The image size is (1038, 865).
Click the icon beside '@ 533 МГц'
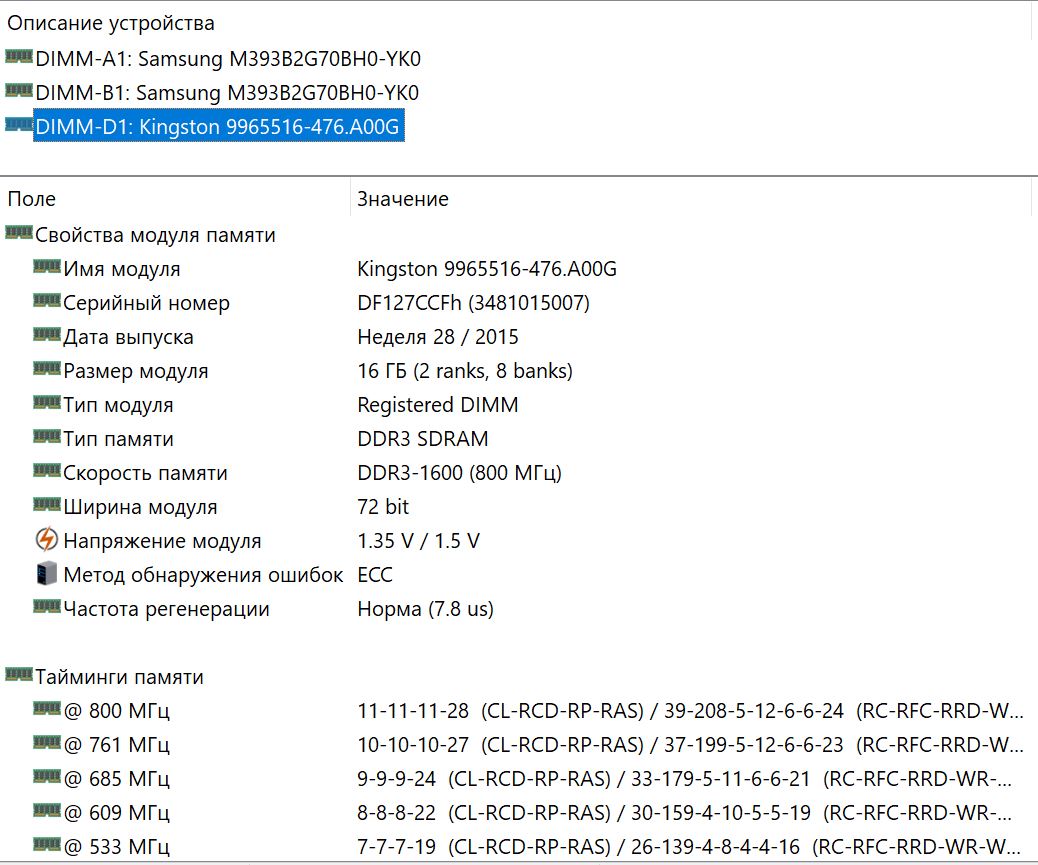46,844
